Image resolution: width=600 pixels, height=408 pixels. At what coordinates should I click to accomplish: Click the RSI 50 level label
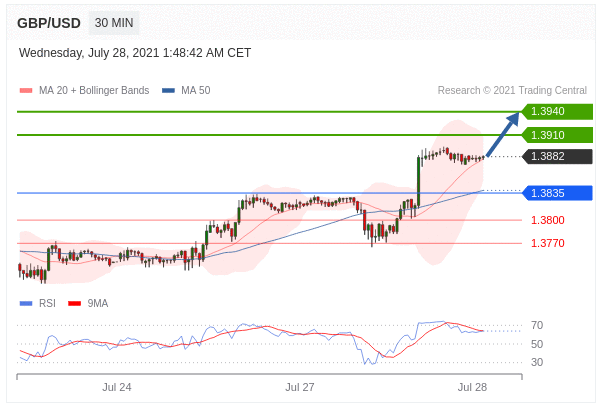click(537, 344)
